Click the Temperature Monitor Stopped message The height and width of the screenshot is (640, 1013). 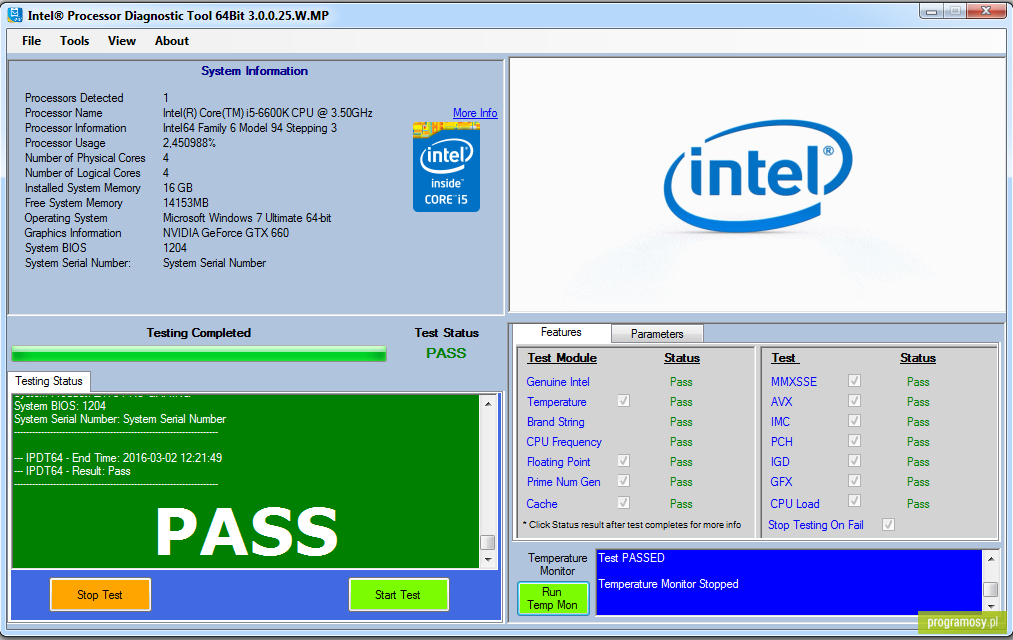[668, 584]
